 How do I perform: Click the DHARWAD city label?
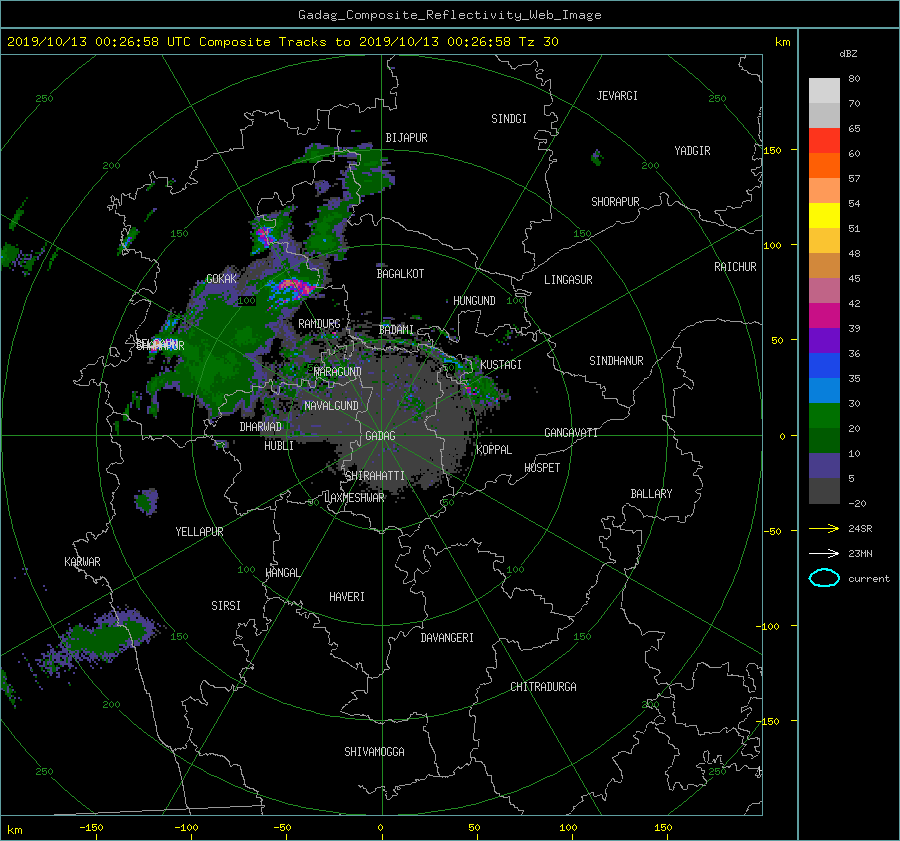(x=260, y=427)
